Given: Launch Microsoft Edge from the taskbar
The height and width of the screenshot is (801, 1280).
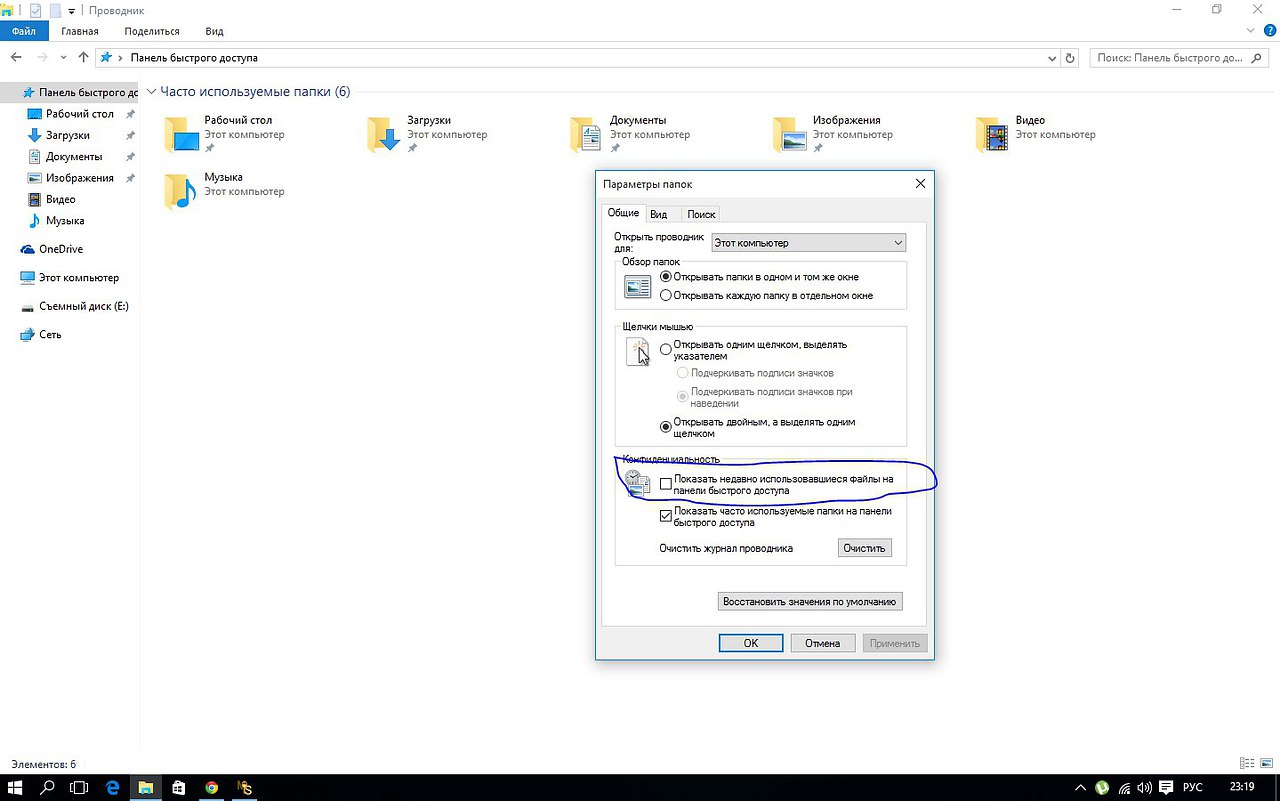Looking at the screenshot, I should point(112,787).
